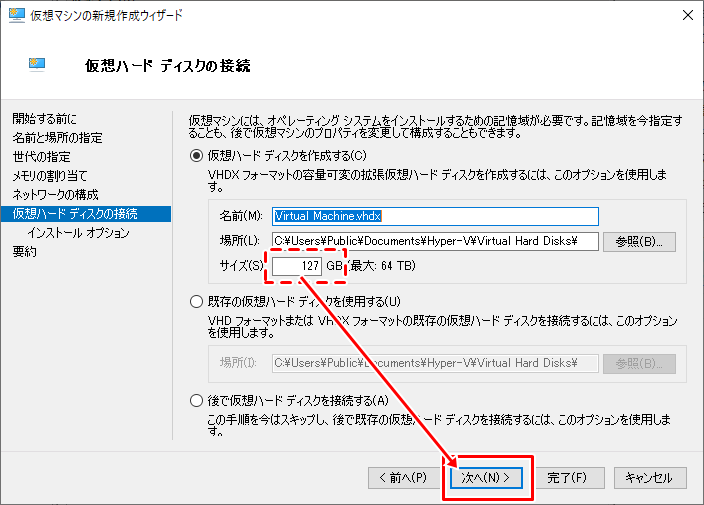Click 次へ(N) to continue

487,478
